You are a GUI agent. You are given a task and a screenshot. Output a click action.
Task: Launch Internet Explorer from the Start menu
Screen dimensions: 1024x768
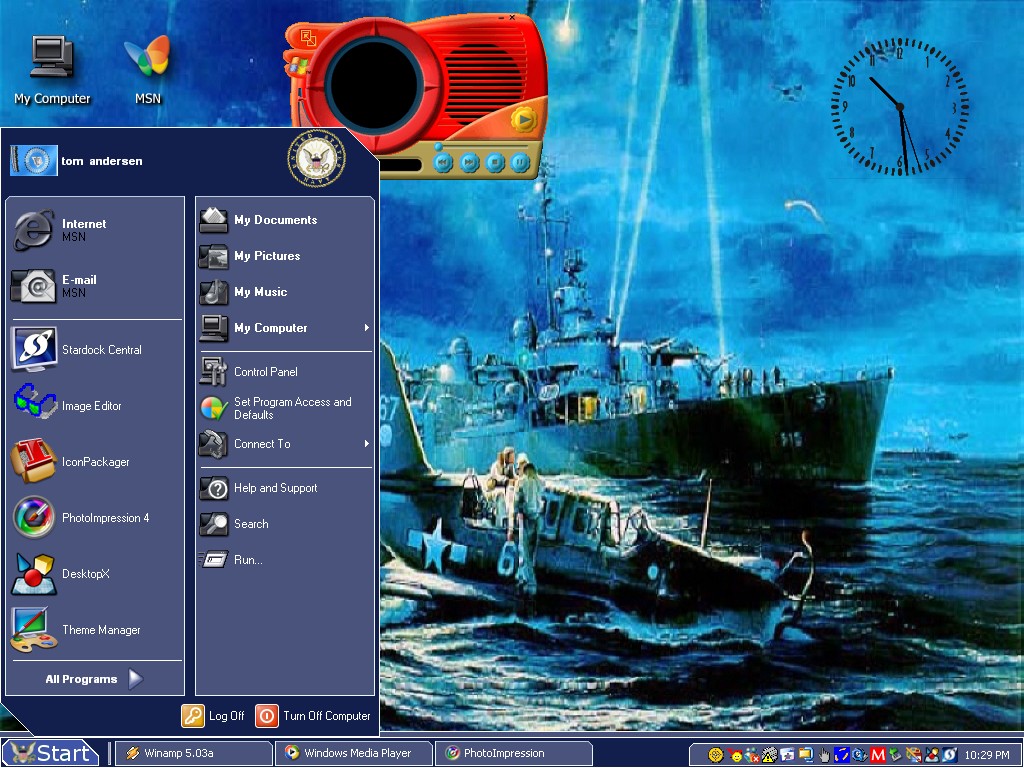(x=34, y=230)
